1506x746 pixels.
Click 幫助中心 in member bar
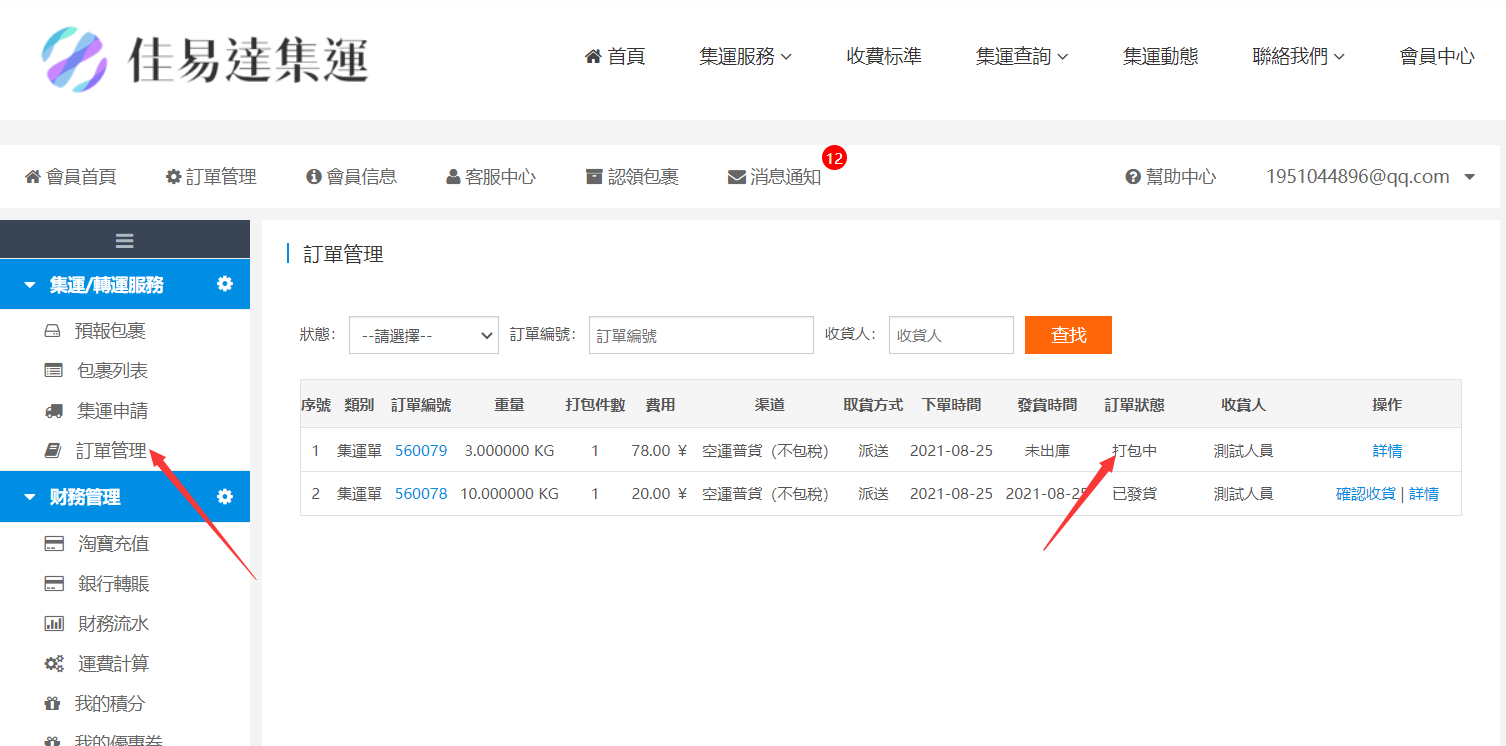click(1170, 176)
